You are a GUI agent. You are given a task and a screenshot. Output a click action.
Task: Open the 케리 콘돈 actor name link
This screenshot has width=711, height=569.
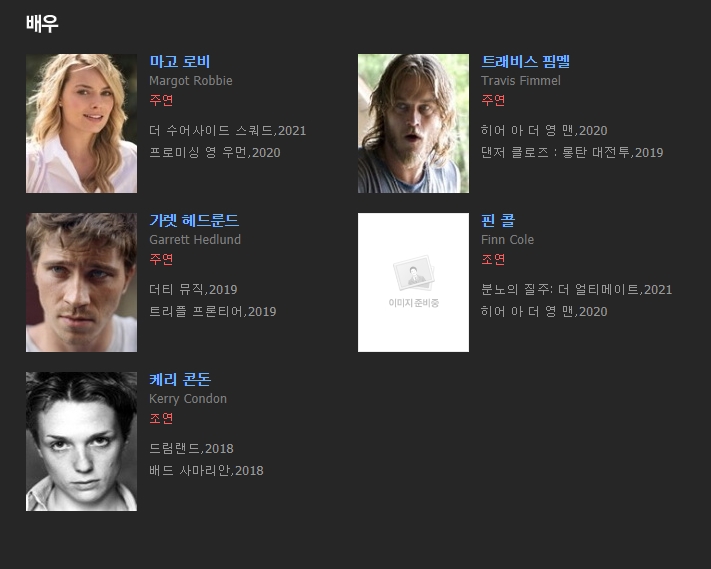(x=180, y=379)
